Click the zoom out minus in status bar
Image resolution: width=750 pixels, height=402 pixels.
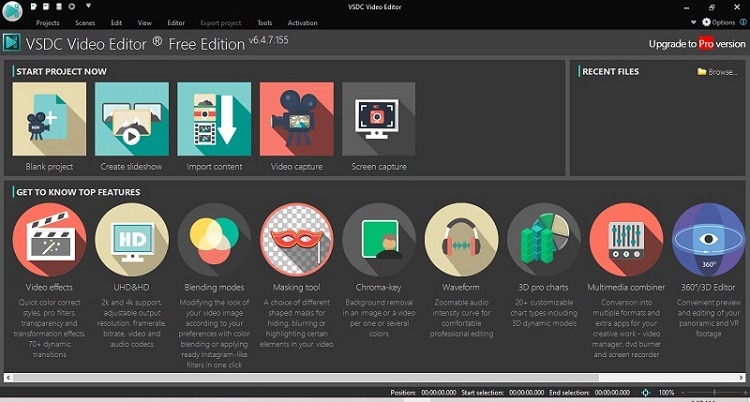pos(683,393)
